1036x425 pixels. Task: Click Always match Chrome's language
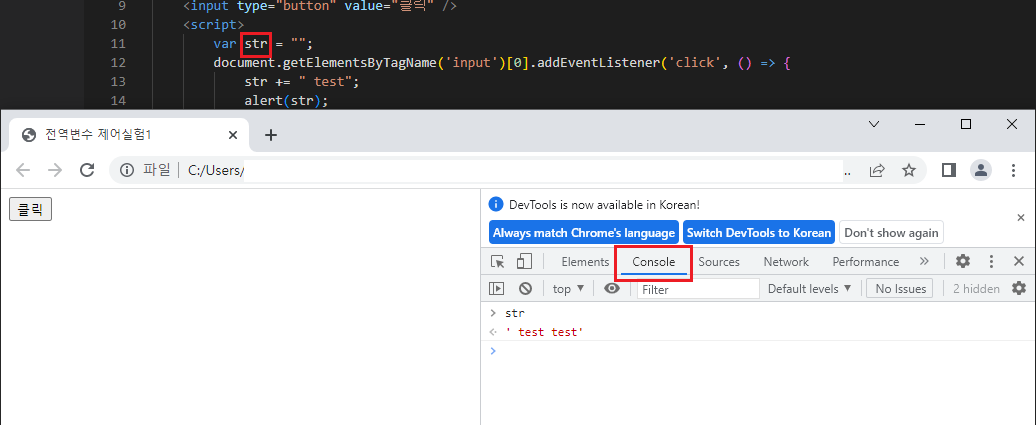click(583, 233)
